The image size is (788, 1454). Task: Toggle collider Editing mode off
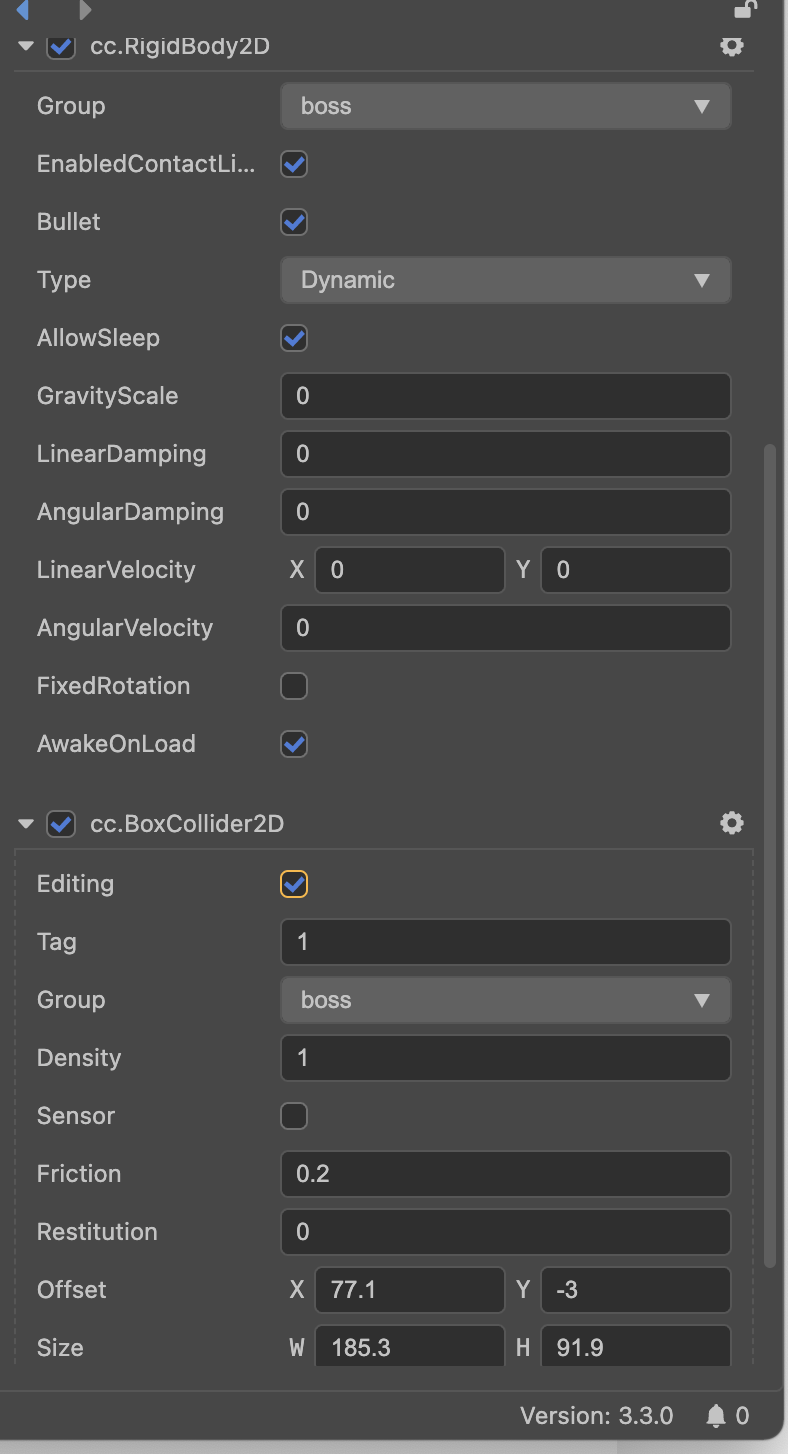tap(294, 884)
